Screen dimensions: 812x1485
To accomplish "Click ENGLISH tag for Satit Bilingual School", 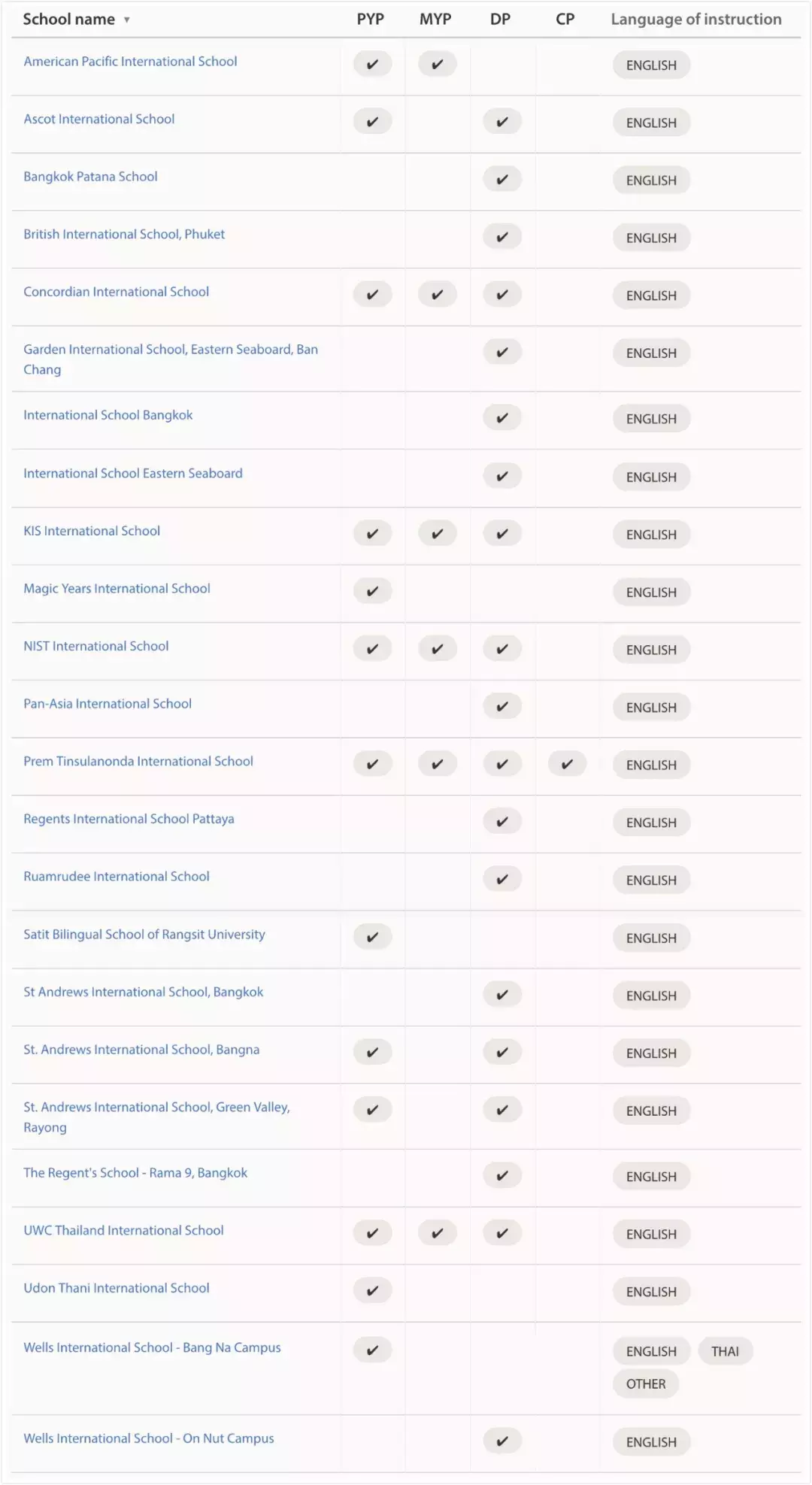I will pyautogui.click(x=651, y=938).
